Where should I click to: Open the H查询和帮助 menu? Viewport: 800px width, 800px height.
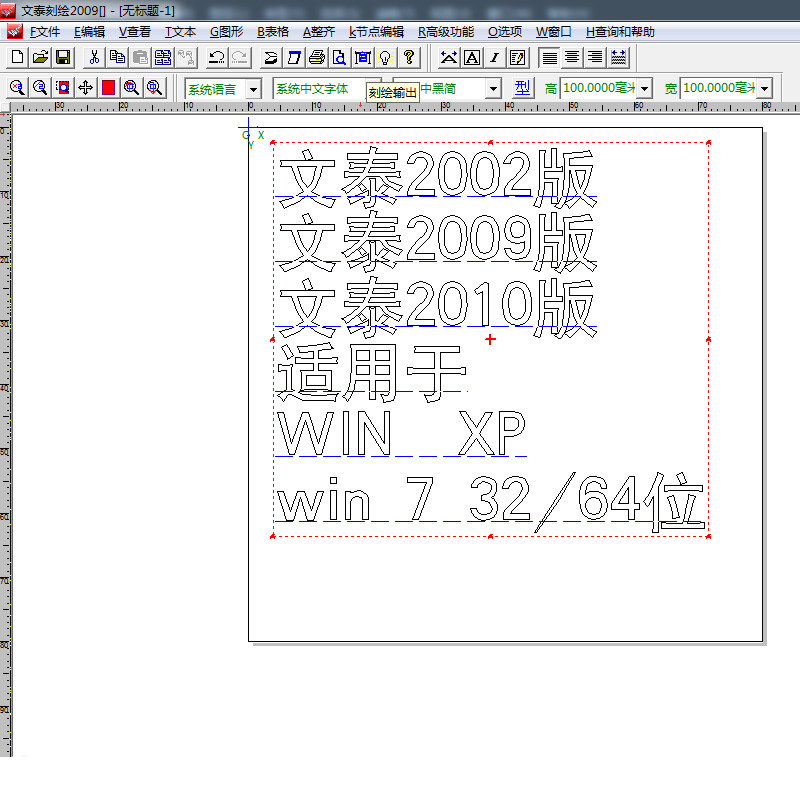620,32
